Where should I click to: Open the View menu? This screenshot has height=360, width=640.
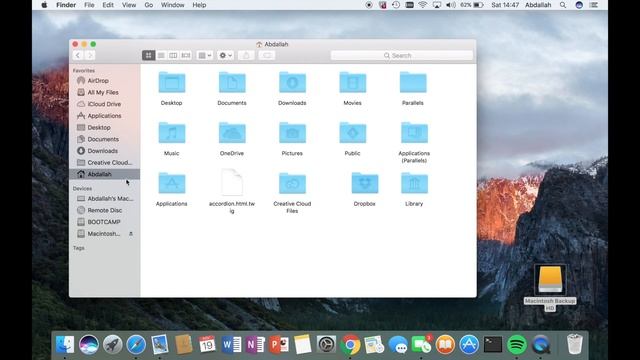click(129, 5)
